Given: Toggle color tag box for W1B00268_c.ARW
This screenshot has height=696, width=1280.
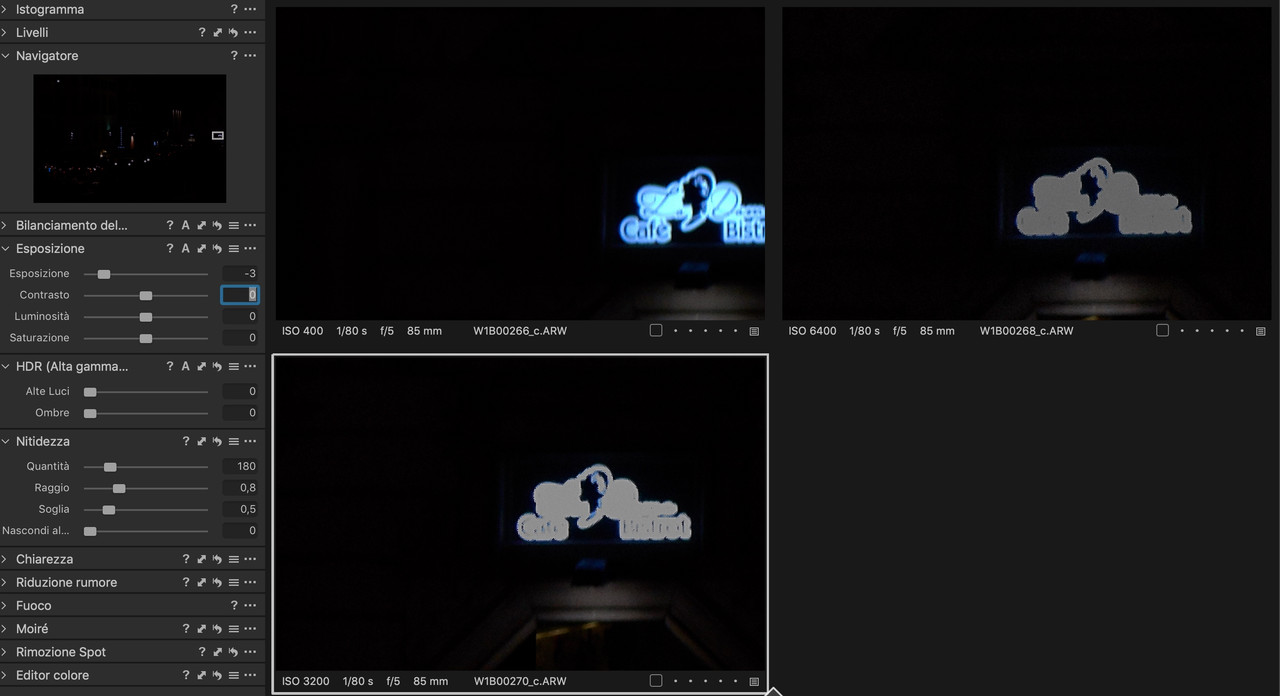Looking at the screenshot, I should click(1162, 330).
